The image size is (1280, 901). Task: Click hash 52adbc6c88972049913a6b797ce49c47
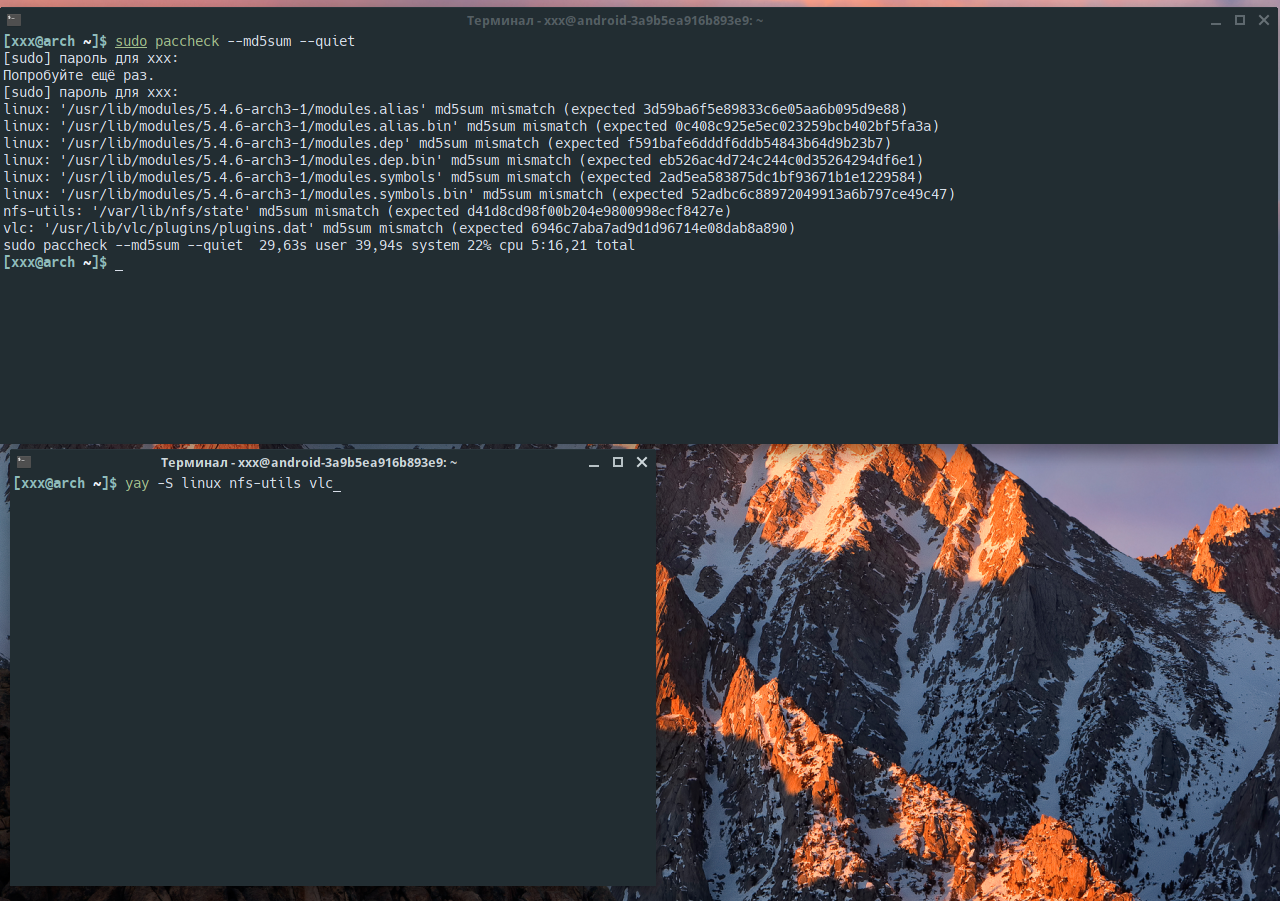[x=819, y=194]
